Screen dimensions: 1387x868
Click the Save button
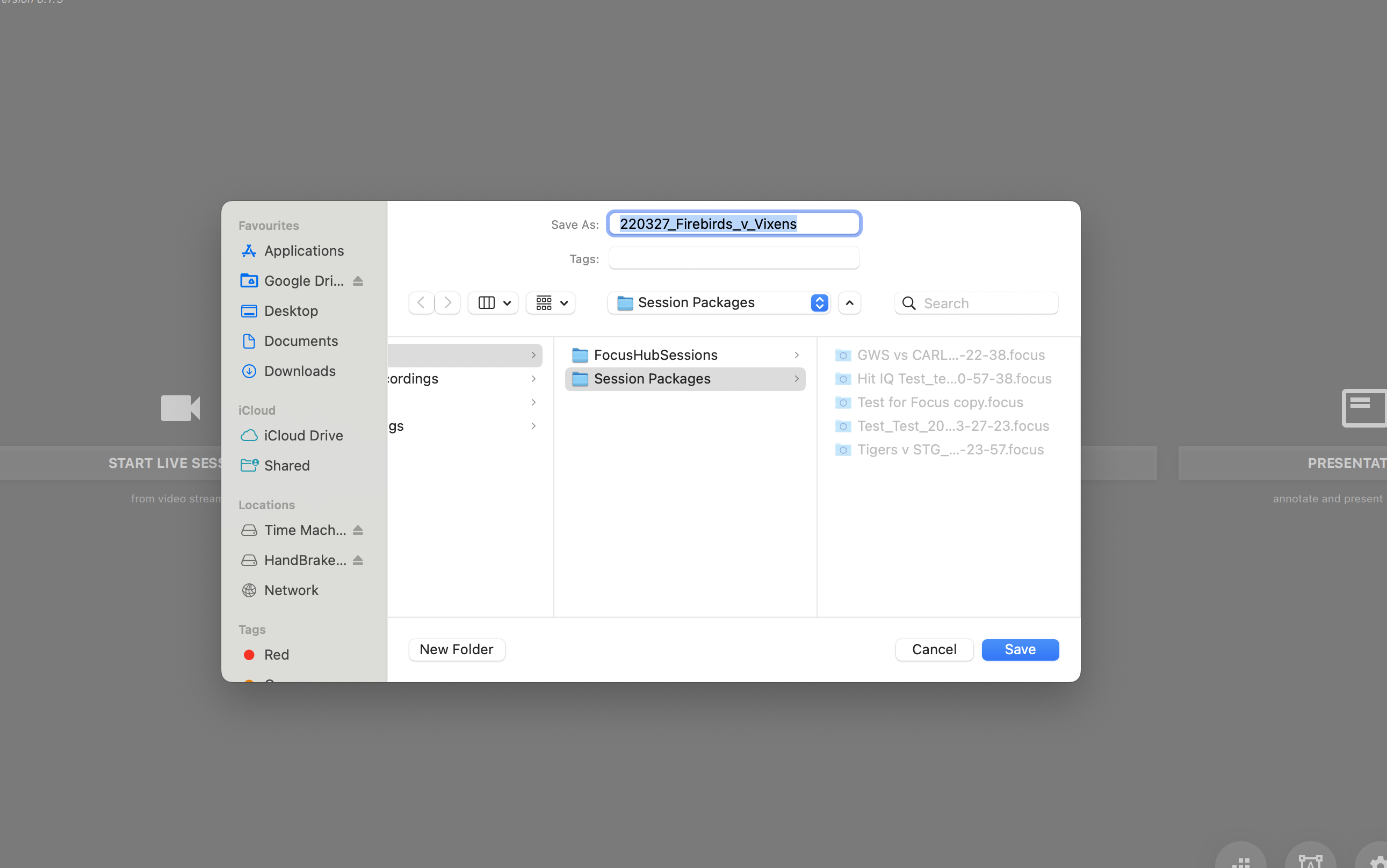coord(1020,650)
